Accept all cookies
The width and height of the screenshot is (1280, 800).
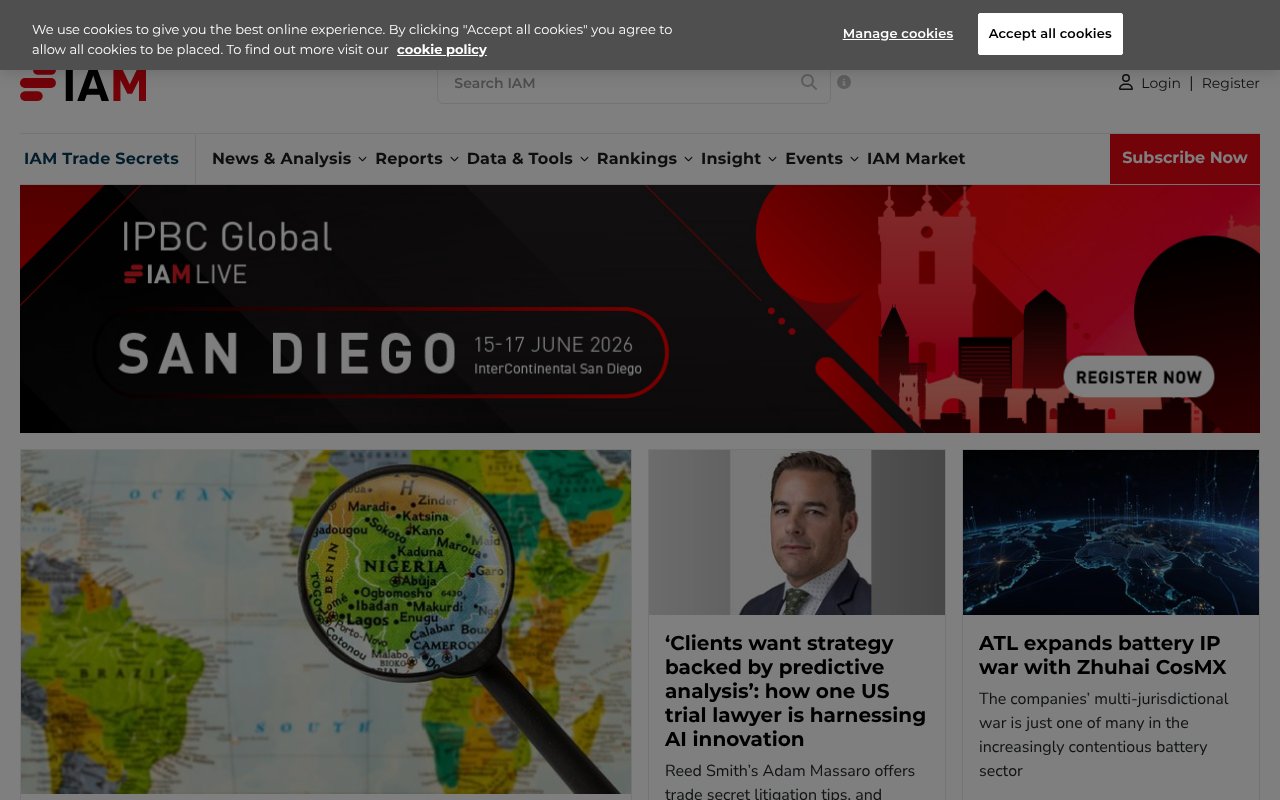(x=1050, y=33)
